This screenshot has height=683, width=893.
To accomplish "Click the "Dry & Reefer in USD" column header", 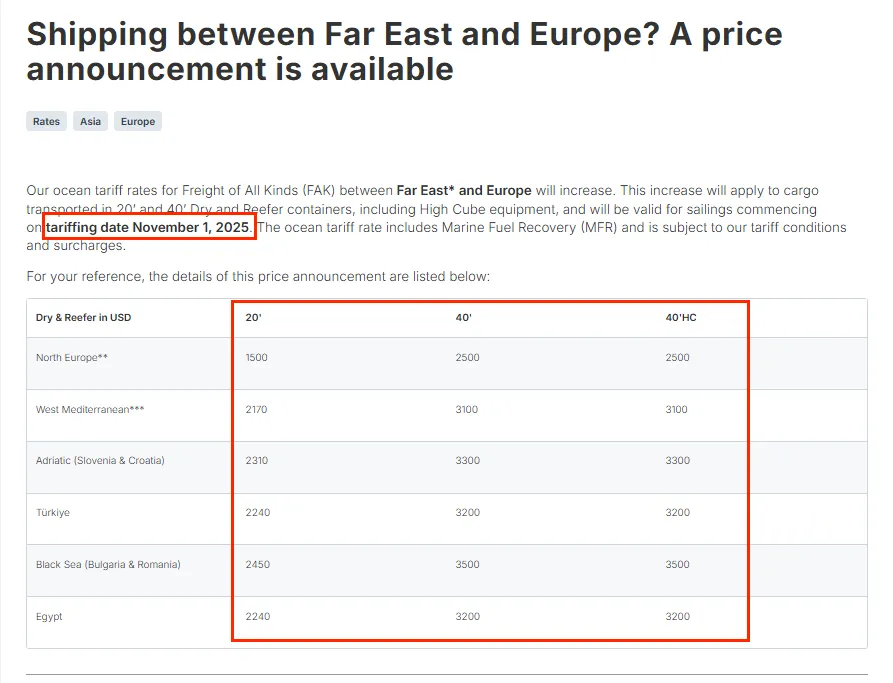I will pos(83,317).
